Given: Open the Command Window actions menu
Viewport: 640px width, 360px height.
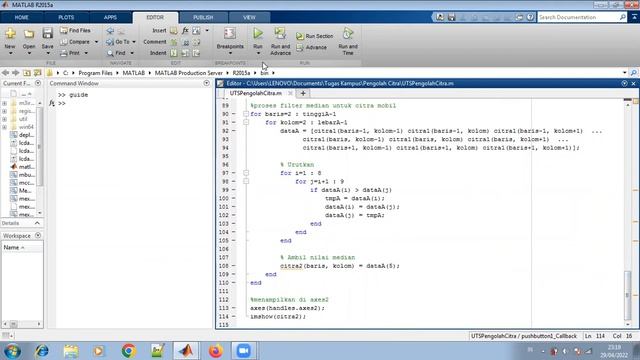Looking at the screenshot, I should (207, 83).
